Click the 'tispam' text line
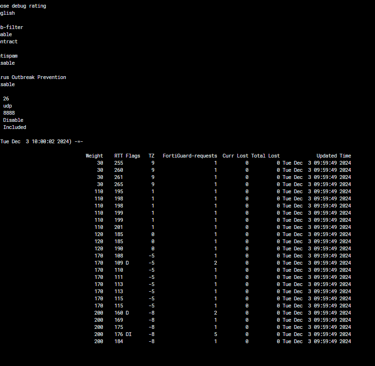Screen dimensions: 375x366 point(9,56)
